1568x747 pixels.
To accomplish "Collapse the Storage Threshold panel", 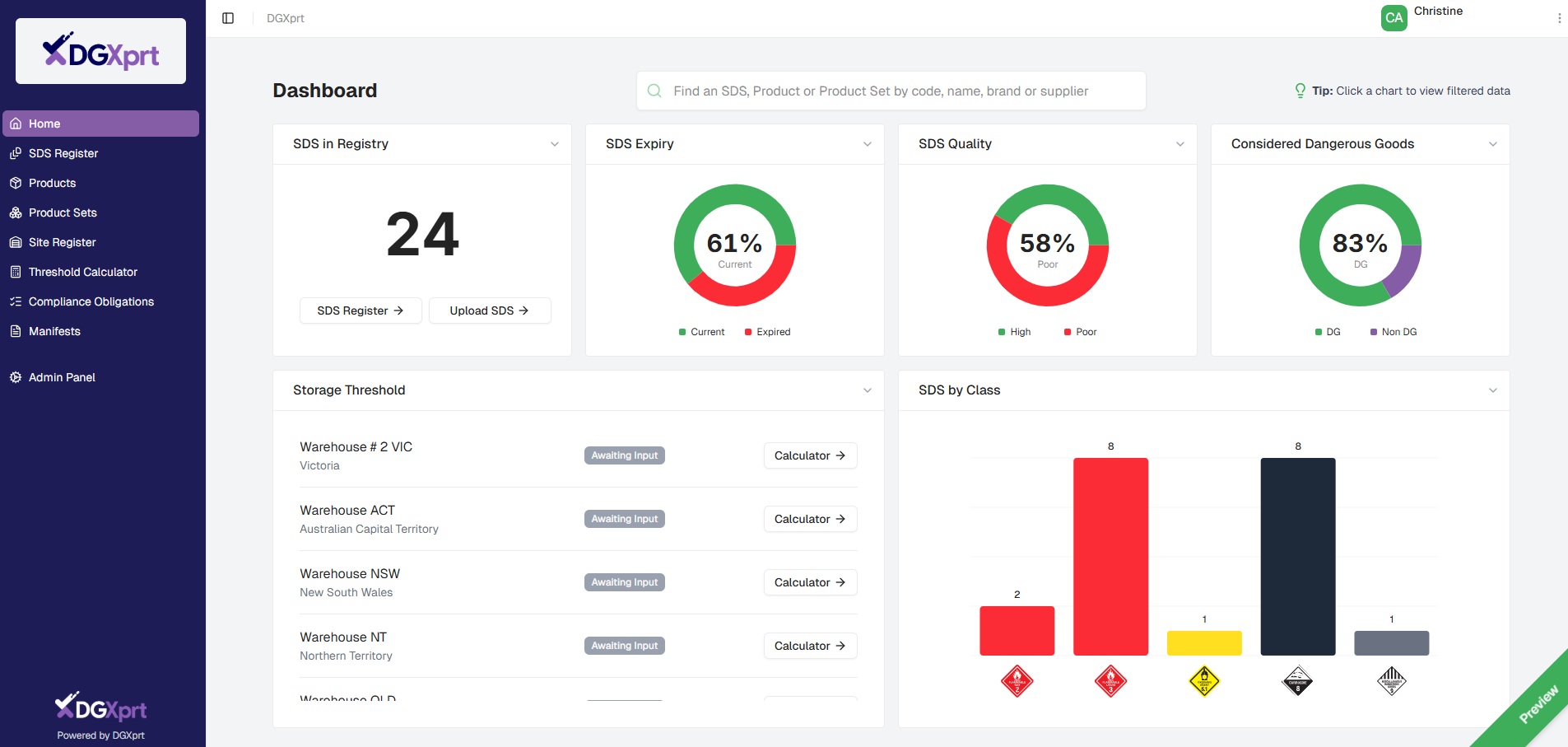I will [867, 390].
